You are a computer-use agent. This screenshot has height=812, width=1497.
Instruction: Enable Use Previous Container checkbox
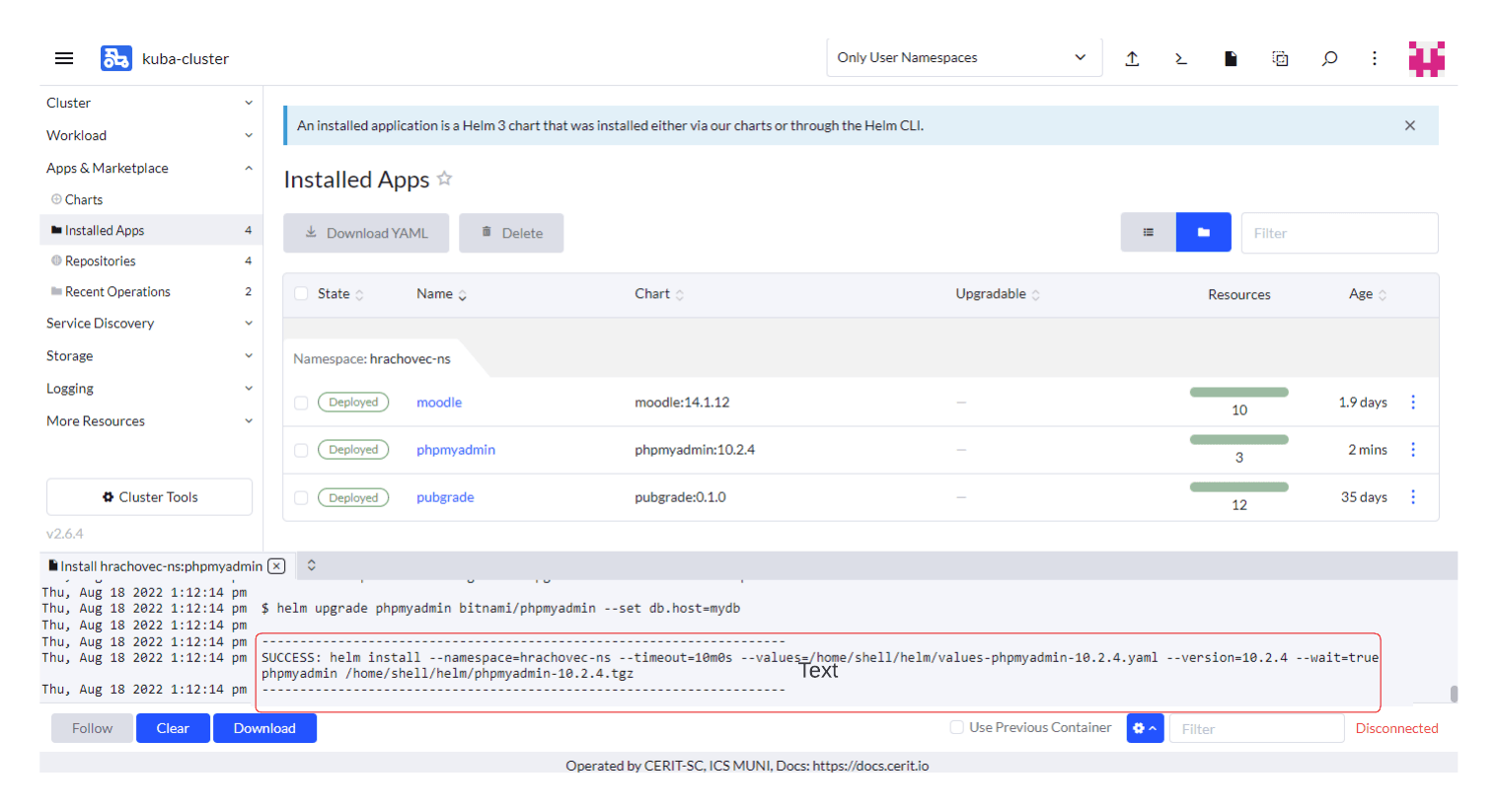[956, 727]
